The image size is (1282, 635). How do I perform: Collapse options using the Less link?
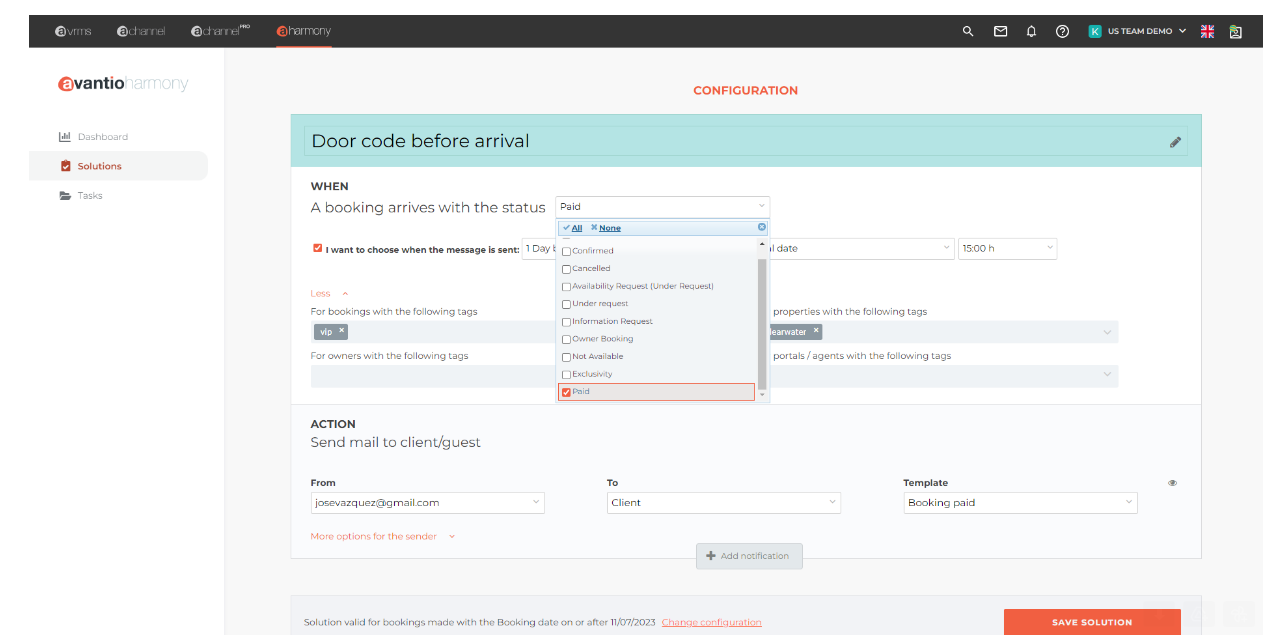[x=322, y=294]
